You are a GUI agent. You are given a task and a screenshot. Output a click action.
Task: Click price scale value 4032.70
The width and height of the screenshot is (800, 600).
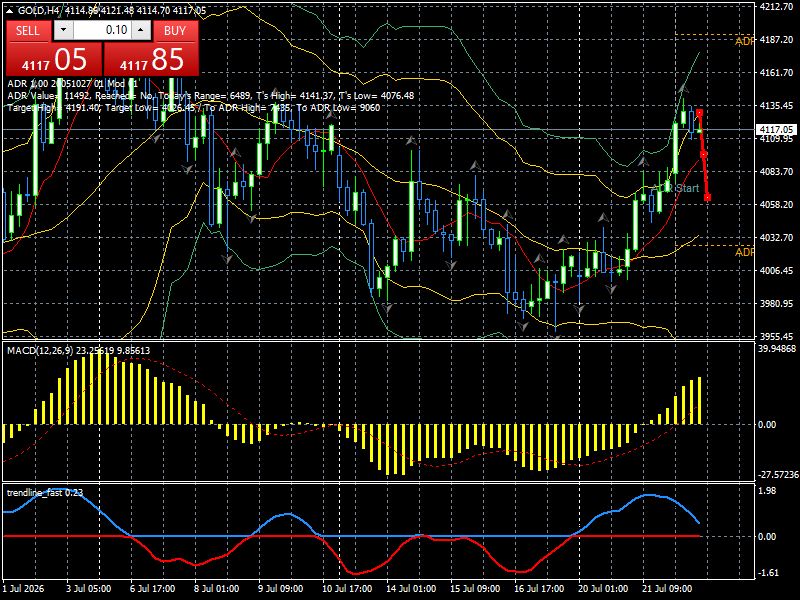tap(776, 238)
